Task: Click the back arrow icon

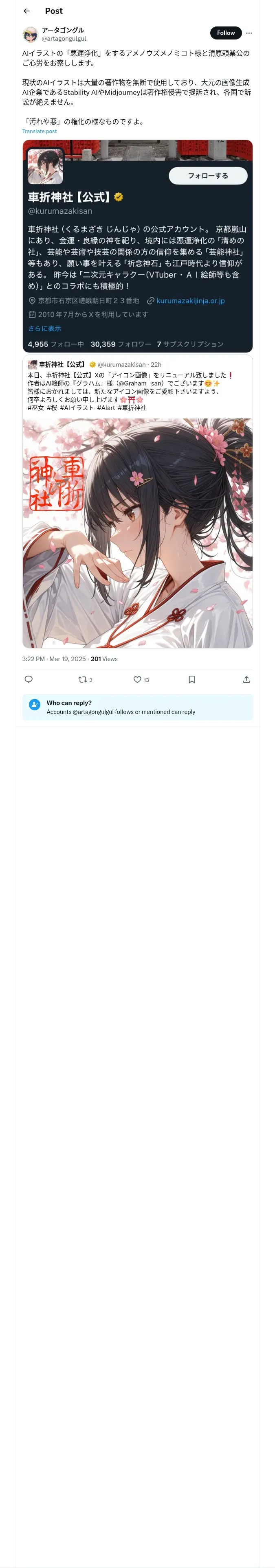Action: click(27, 11)
